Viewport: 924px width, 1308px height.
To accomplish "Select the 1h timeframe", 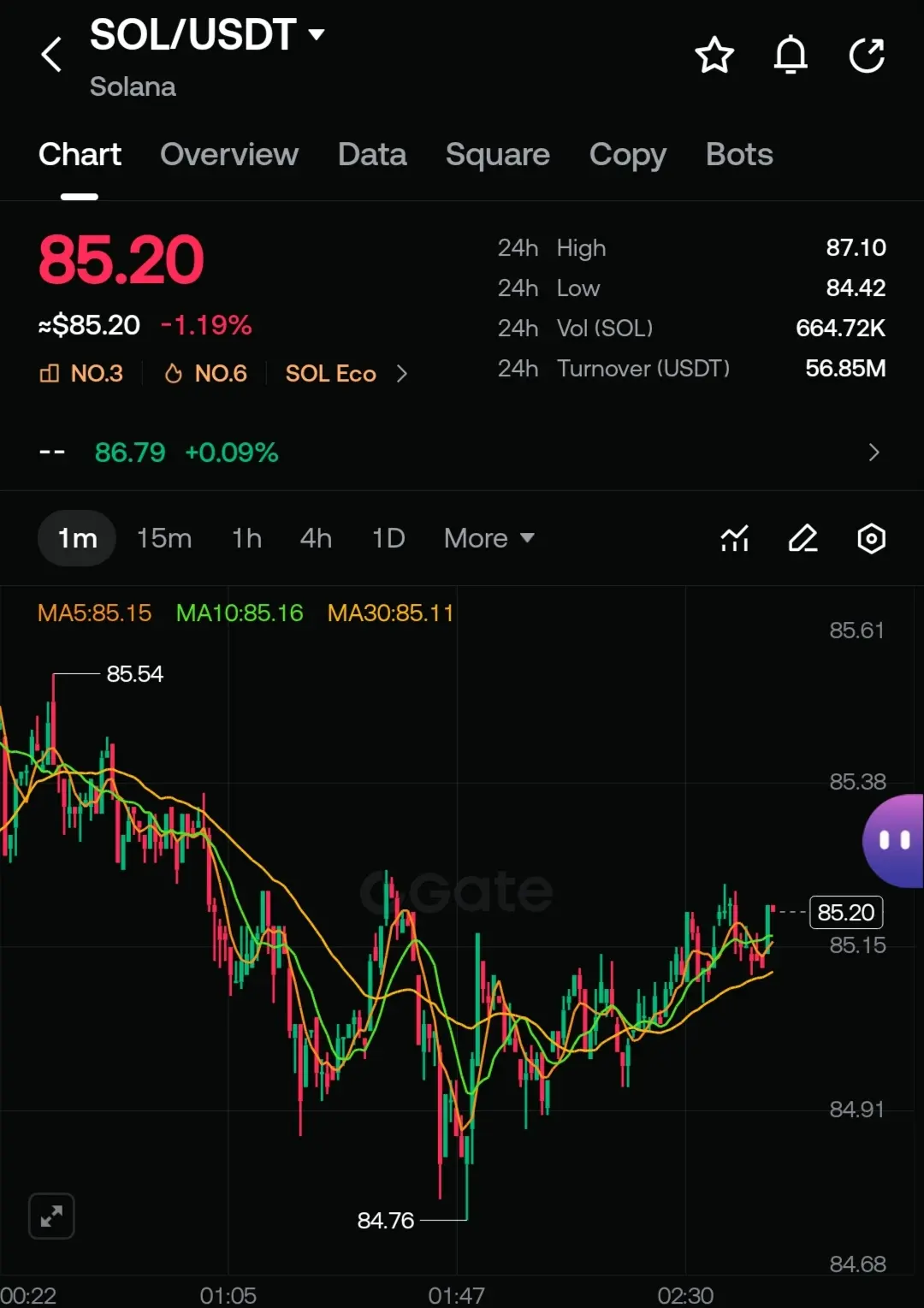I will (x=246, y=538).
